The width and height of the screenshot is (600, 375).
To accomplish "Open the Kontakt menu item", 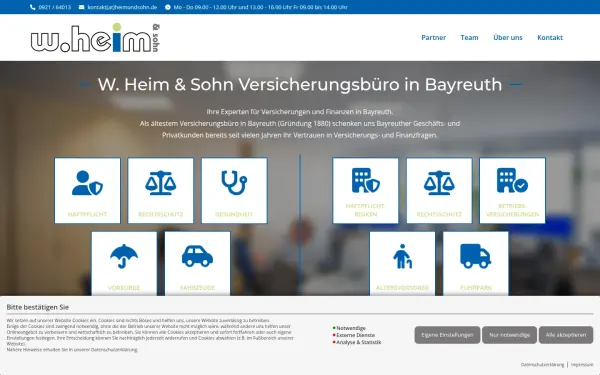I will pyautogui.click(x=550, y=38).
